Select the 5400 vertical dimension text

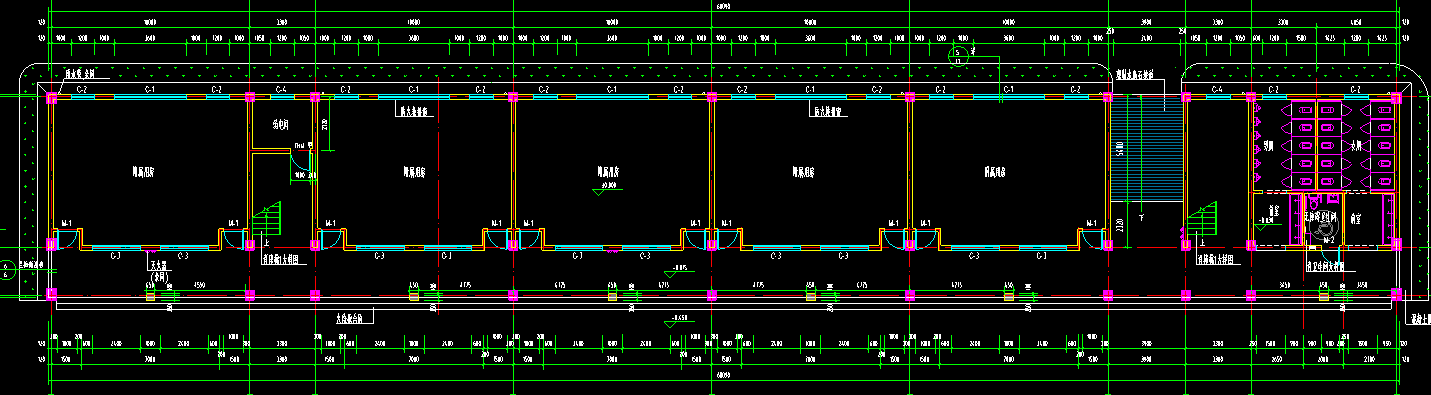click(1120, 148)
